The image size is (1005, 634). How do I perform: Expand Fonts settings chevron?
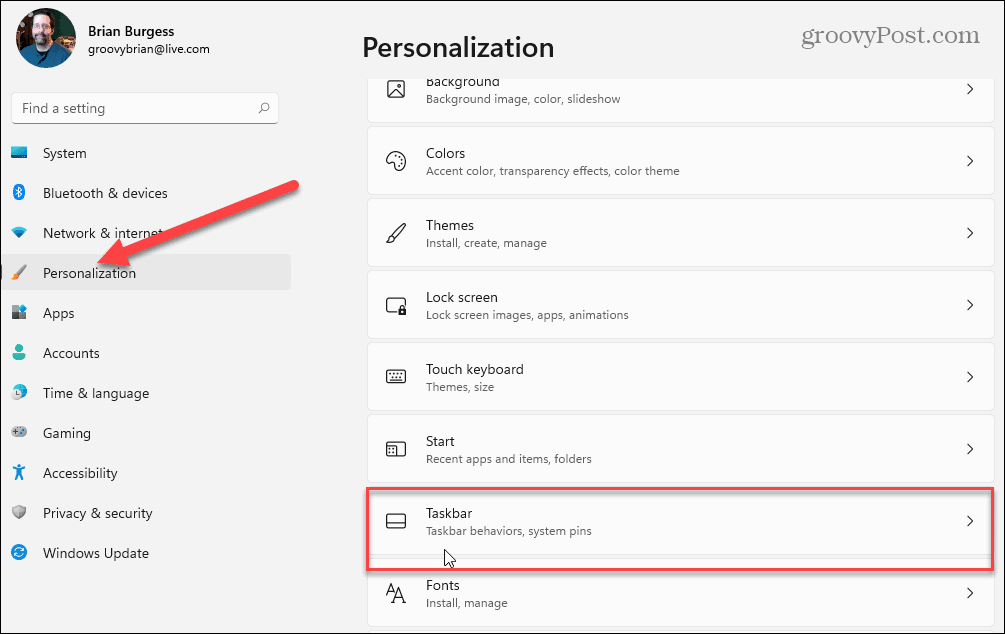click(x=970, y=593)
